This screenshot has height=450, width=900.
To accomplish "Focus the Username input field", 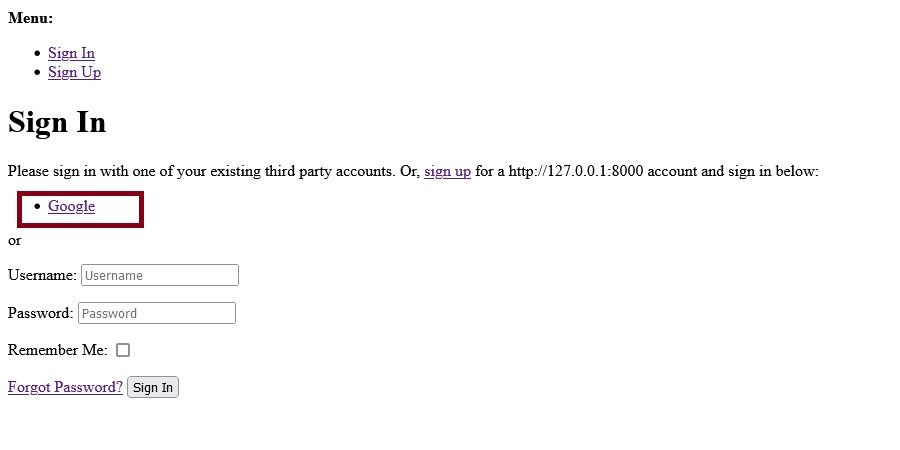I will pos(159,275).
